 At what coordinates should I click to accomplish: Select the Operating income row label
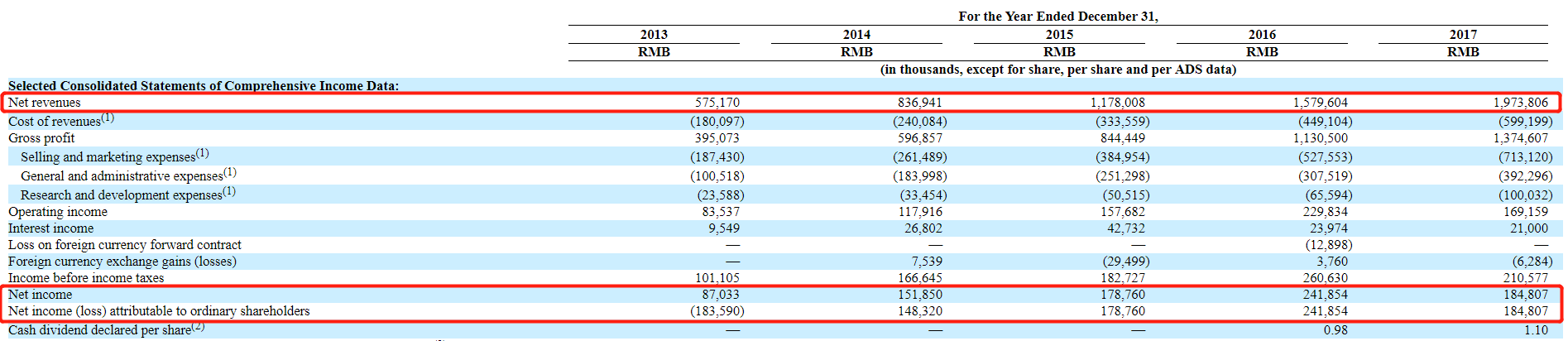pyautogui.click(x=58, y=212)
